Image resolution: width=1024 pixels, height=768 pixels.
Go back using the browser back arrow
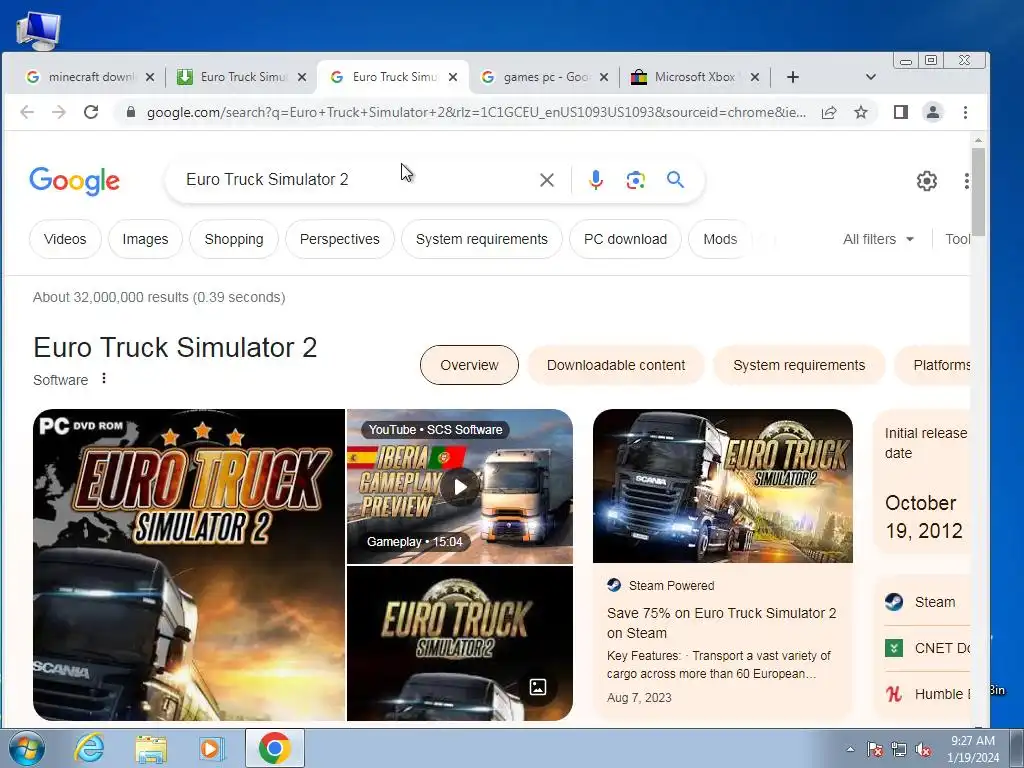[27, 112]
